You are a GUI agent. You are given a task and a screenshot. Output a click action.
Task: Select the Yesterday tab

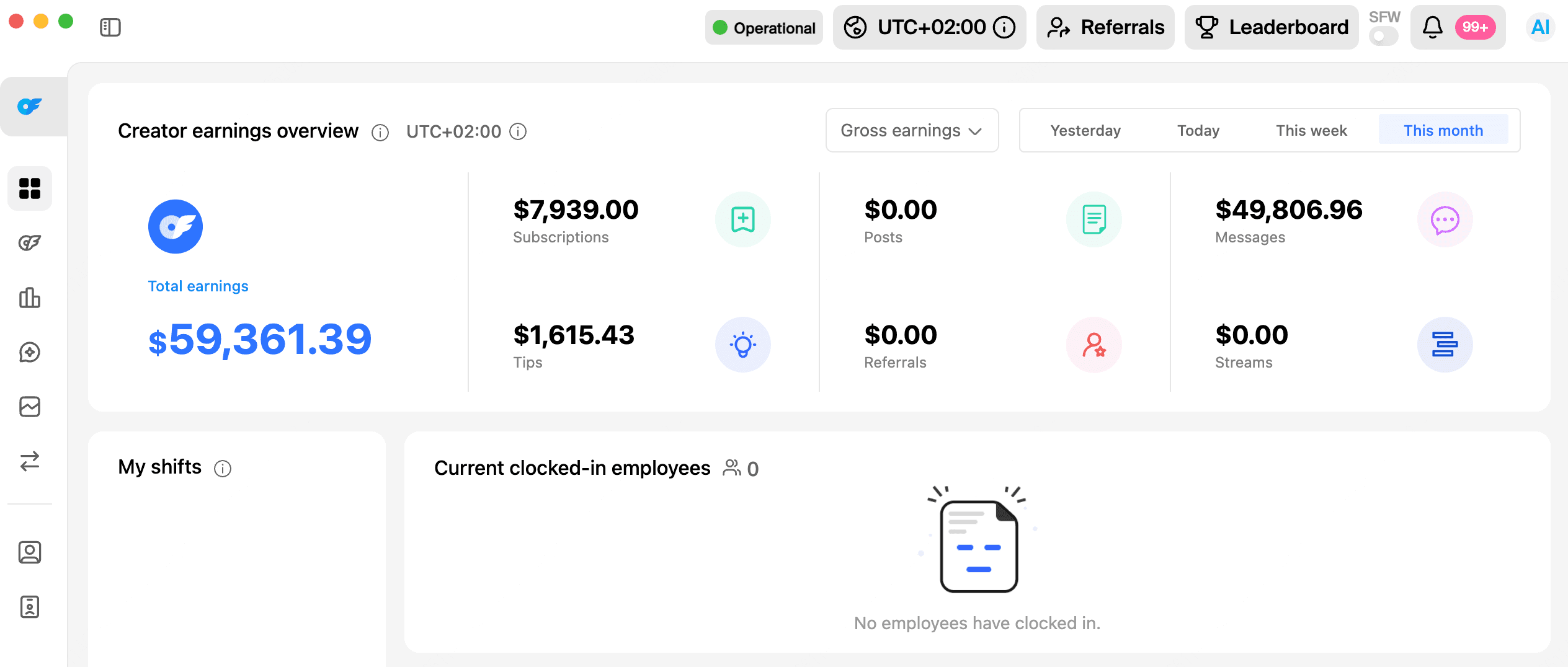point(1085,131)
